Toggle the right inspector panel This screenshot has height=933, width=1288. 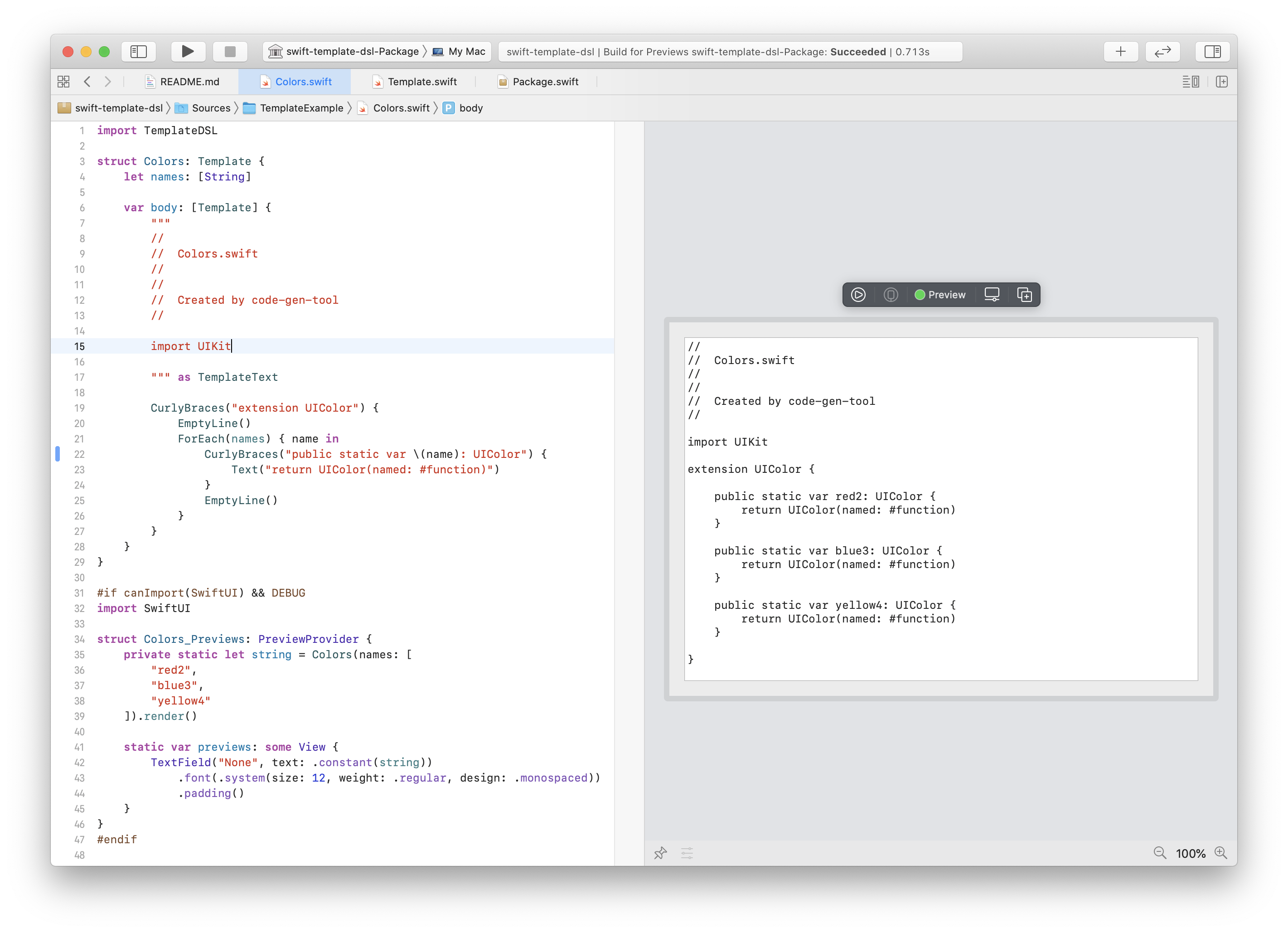[1212, 52]
